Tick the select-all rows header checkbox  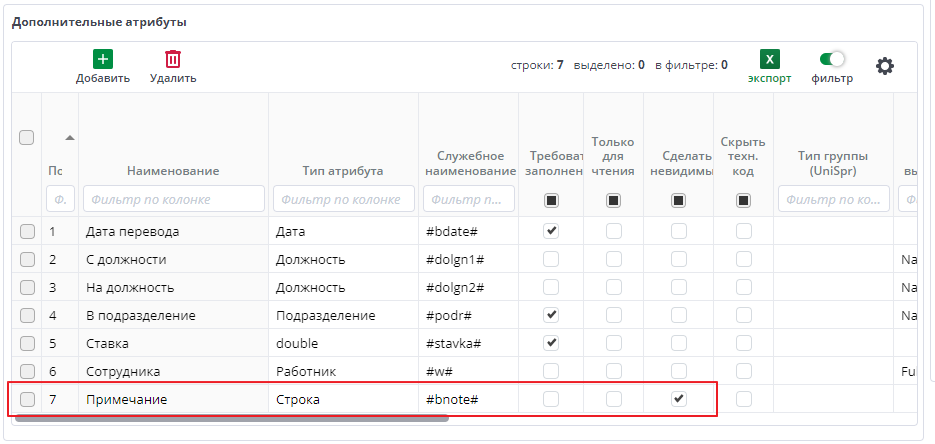(x=27, y=138)
